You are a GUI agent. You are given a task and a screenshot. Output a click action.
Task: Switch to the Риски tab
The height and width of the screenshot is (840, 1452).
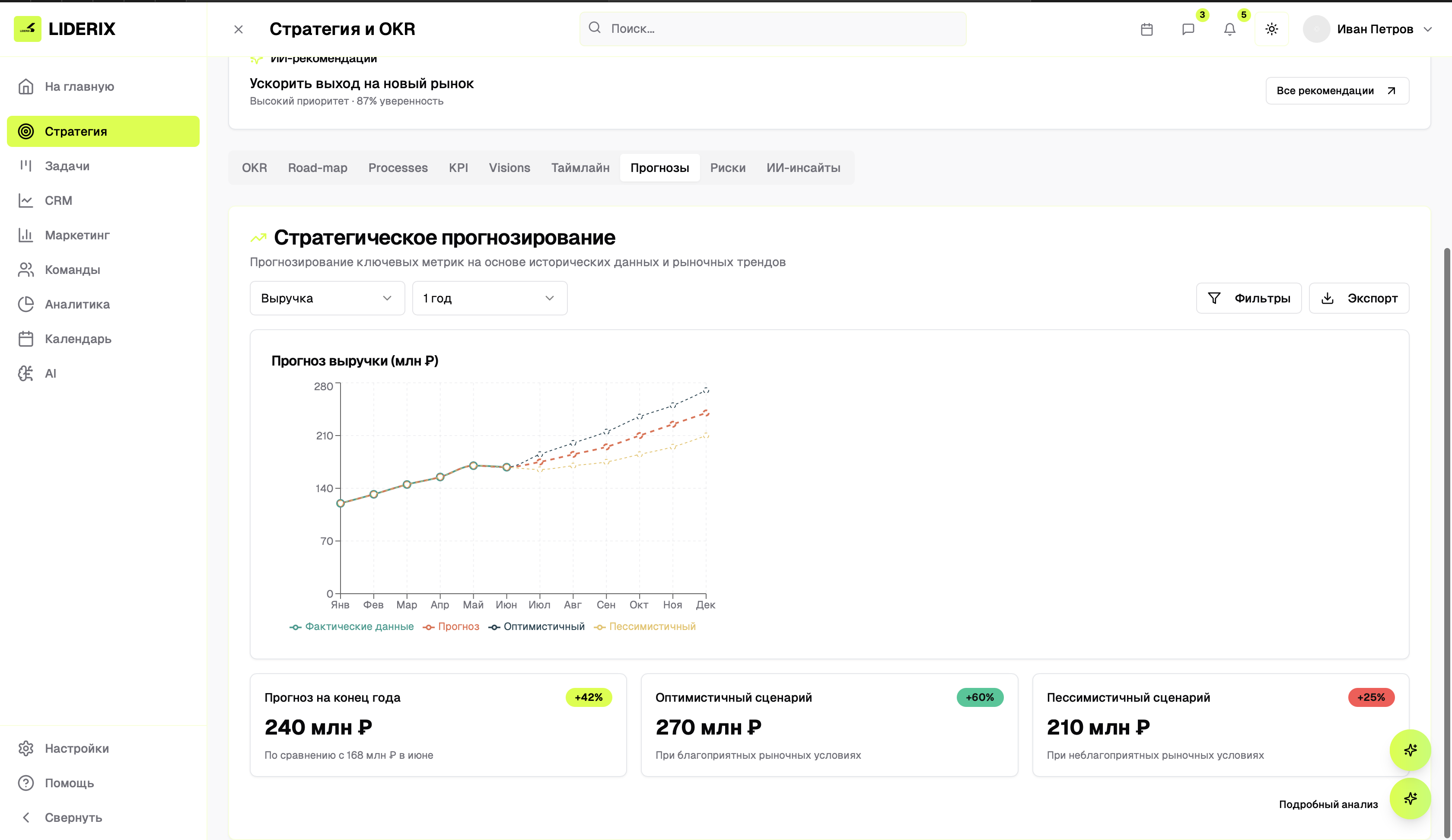coord(728,168)
